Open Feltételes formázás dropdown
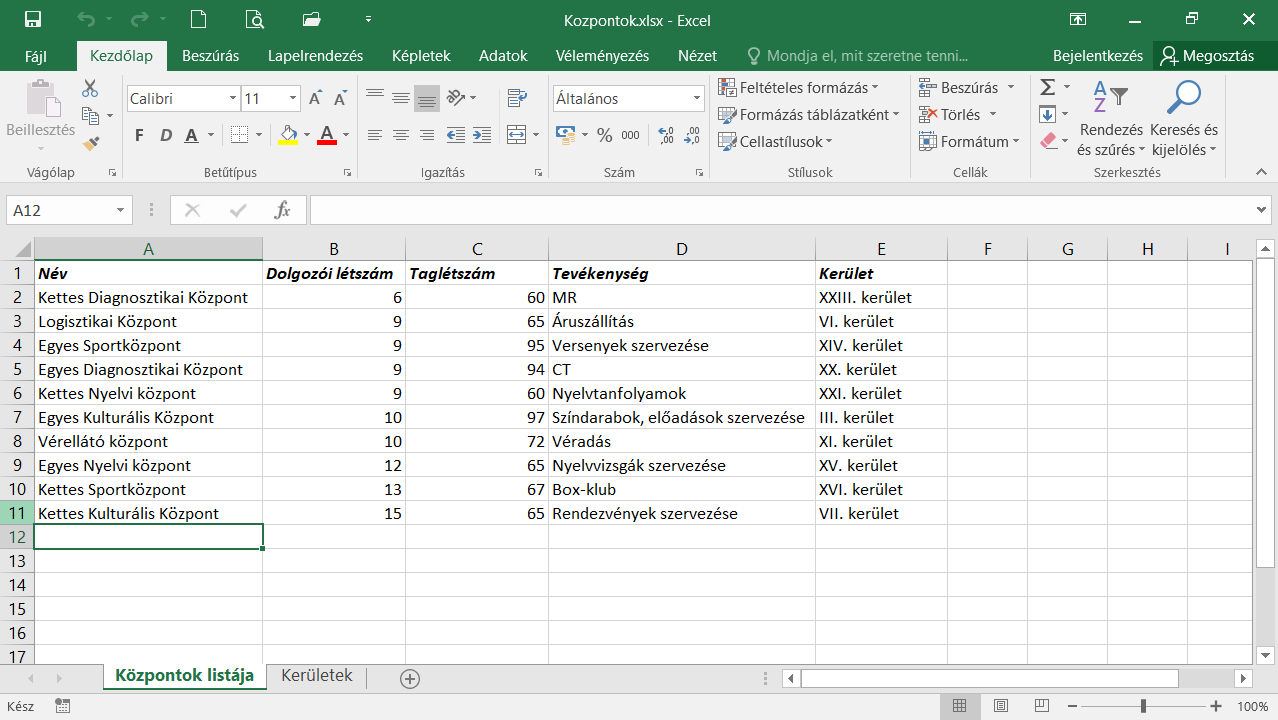Image resolution: width=1278 pixels, height=720 pixels. click(798, 87)
